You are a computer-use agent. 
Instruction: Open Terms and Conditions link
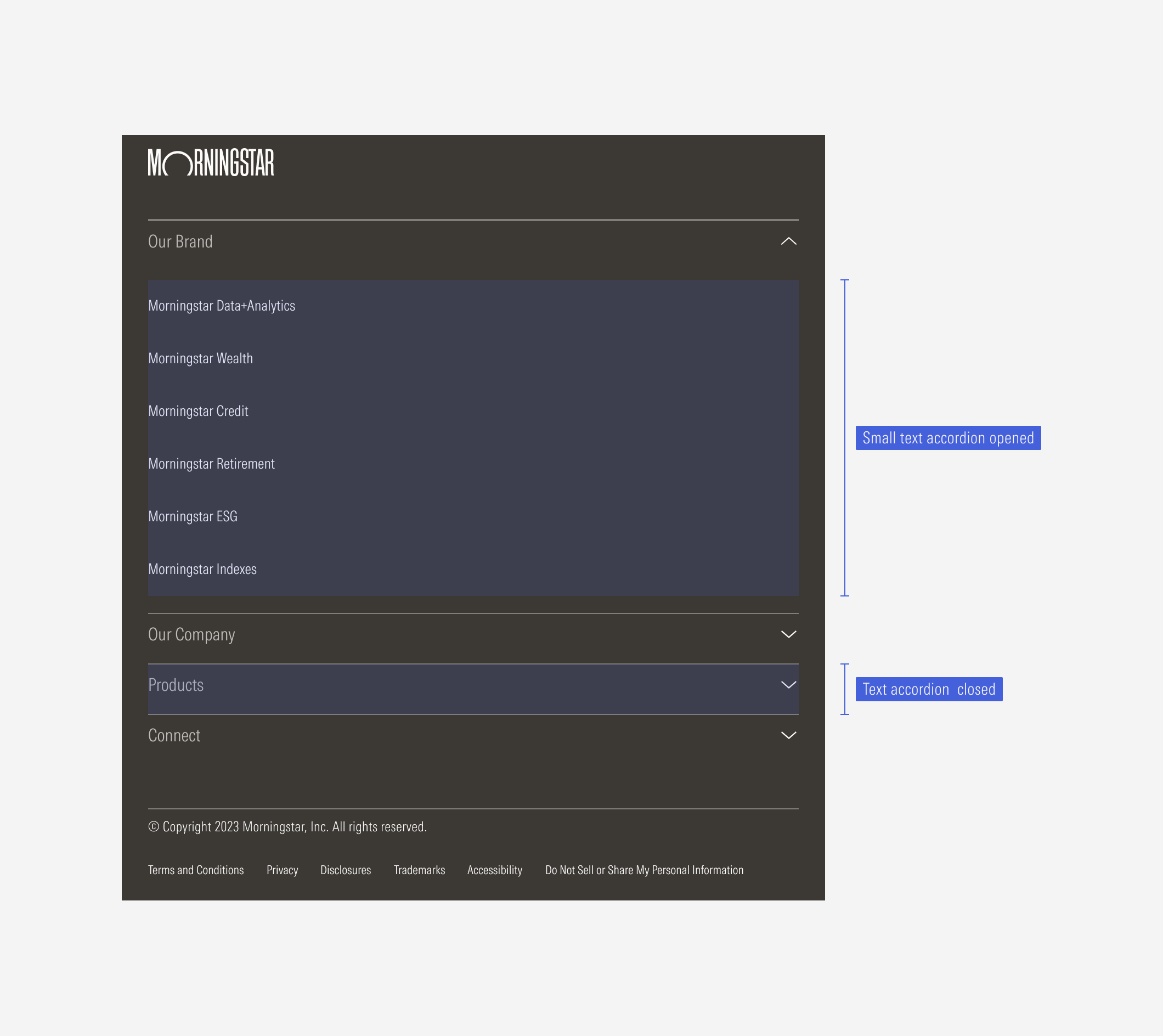coord(196,870)
